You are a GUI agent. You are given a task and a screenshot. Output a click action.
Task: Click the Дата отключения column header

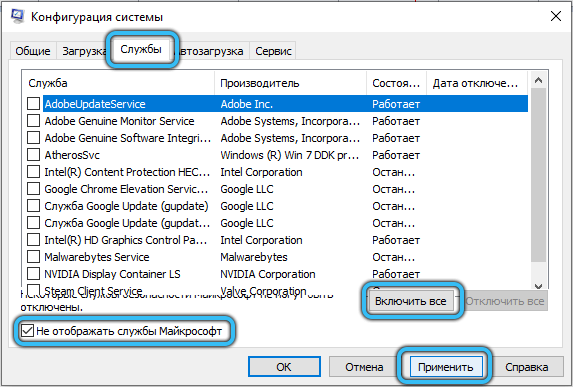coord(477,83)
